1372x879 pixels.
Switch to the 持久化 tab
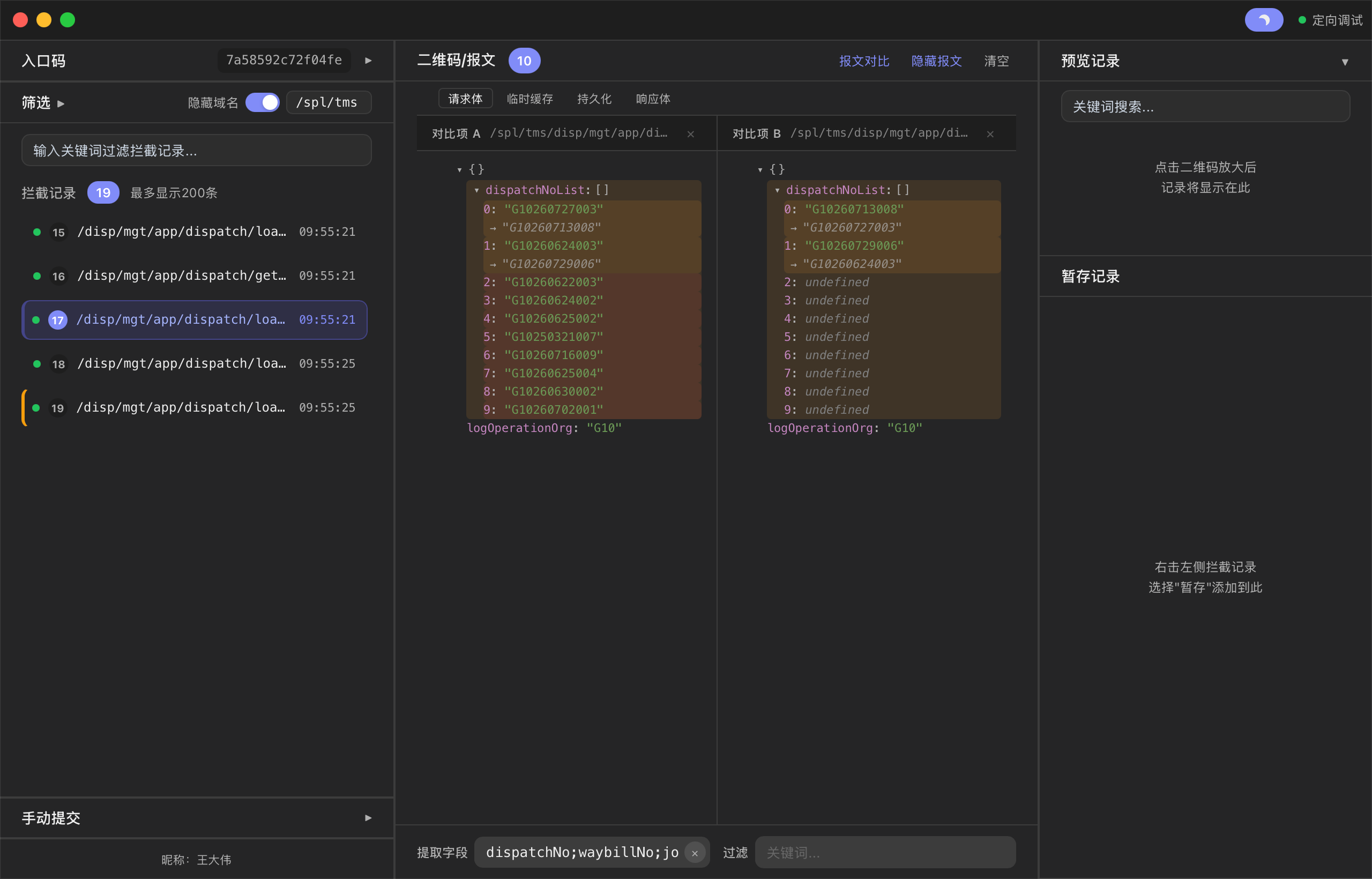click(594, 98)
